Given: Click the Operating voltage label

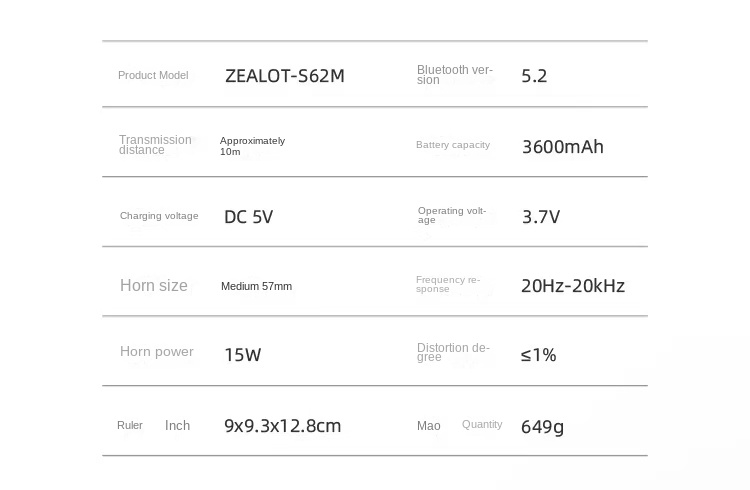Looking at the screenshot, I should point(452,215).
